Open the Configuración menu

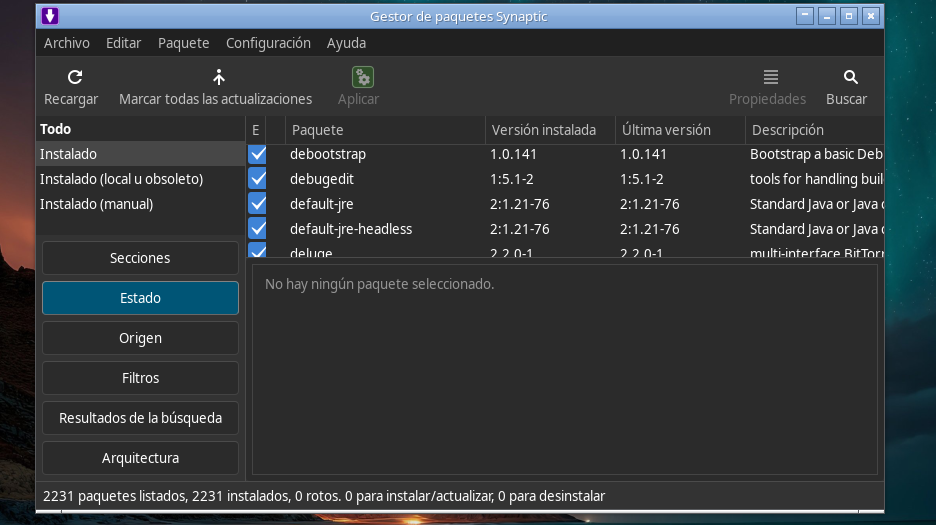coord(268,43)
